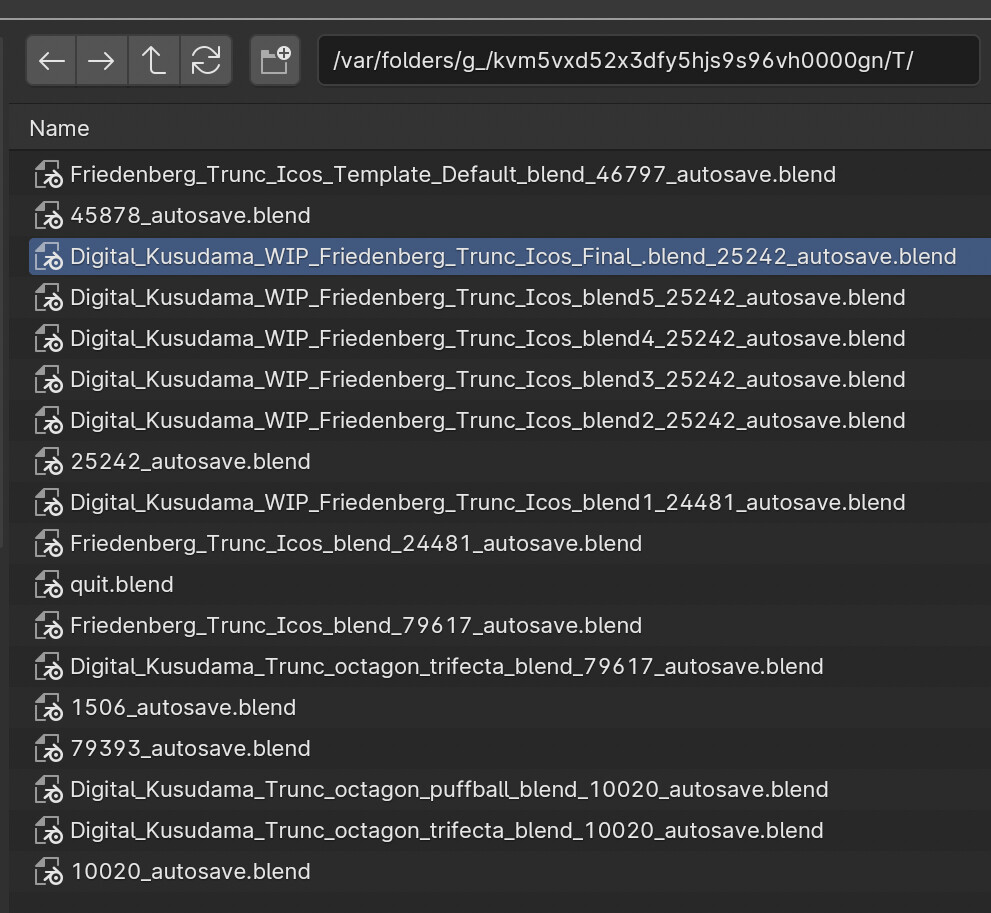Navigate back to the previous folder
Viewport: 991px width, 913px height.
[51, 60]
